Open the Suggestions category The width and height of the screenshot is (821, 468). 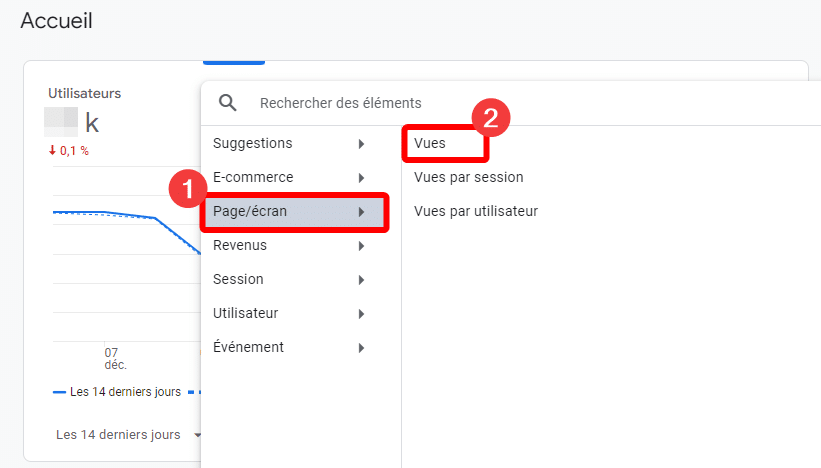tap(252, 144)
